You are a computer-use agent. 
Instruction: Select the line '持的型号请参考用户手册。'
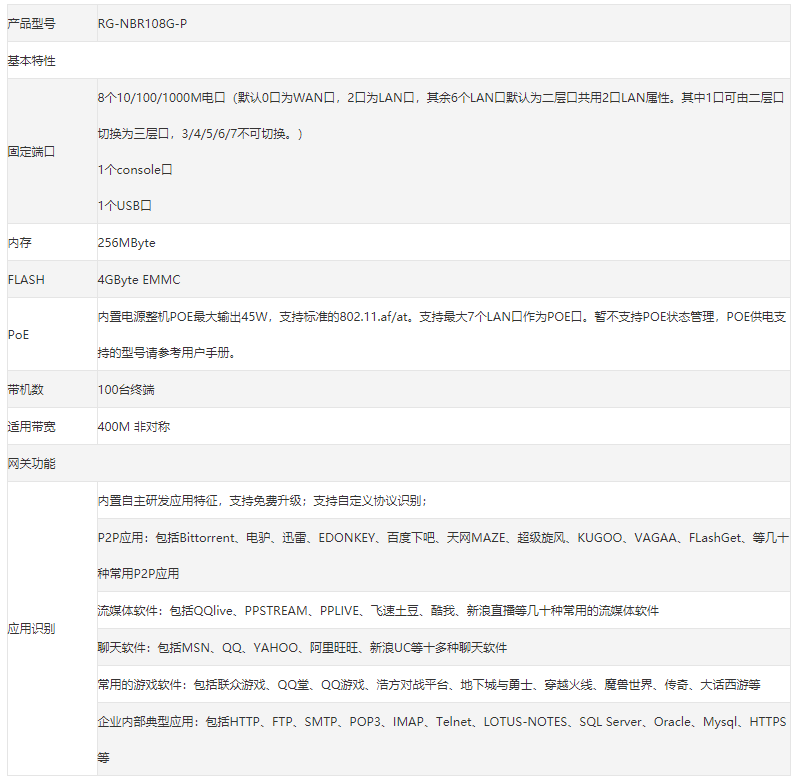(166, 353)
